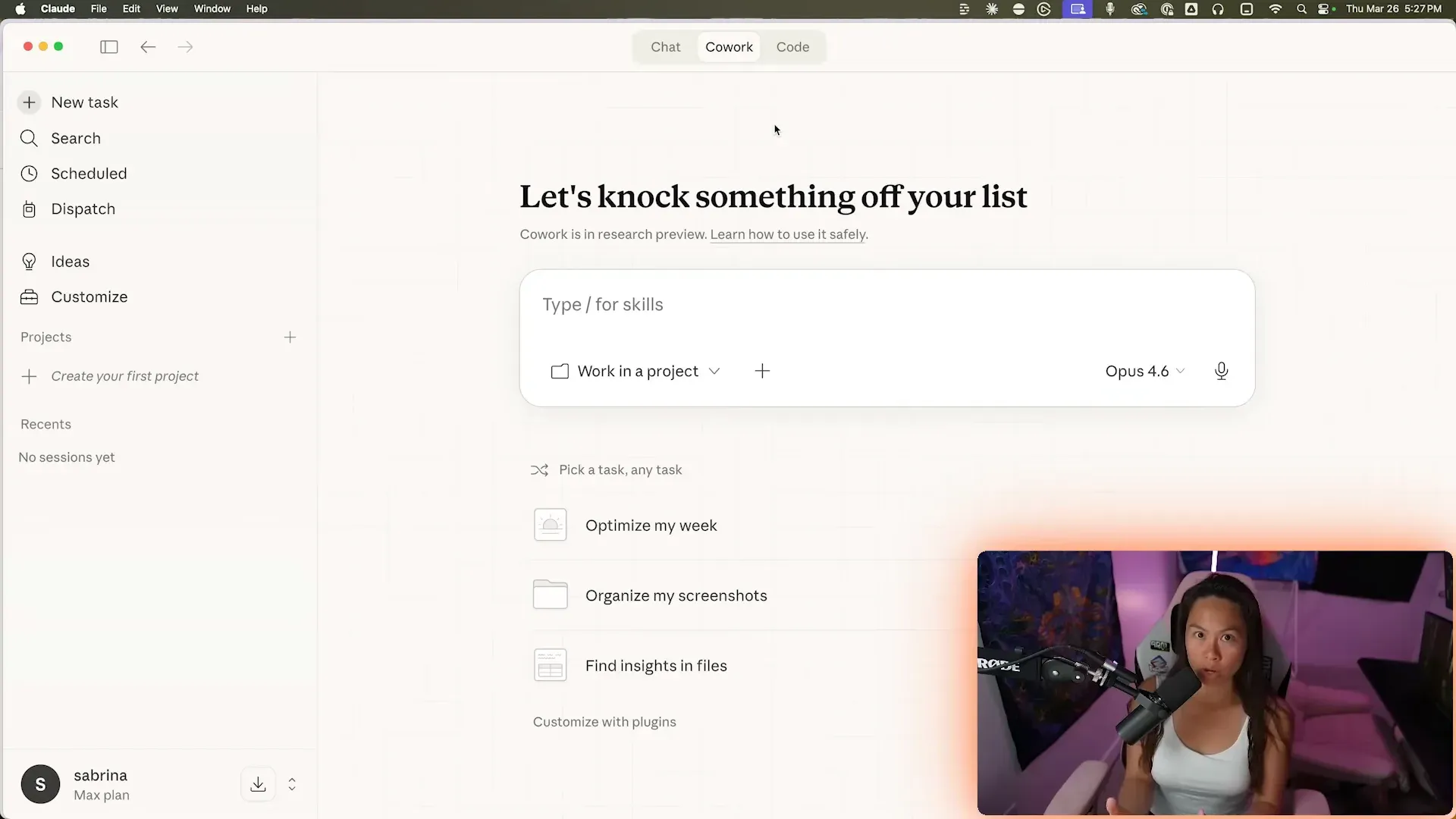Click the Find insights in files icon
1456x819 pixels.
[551, 665]
